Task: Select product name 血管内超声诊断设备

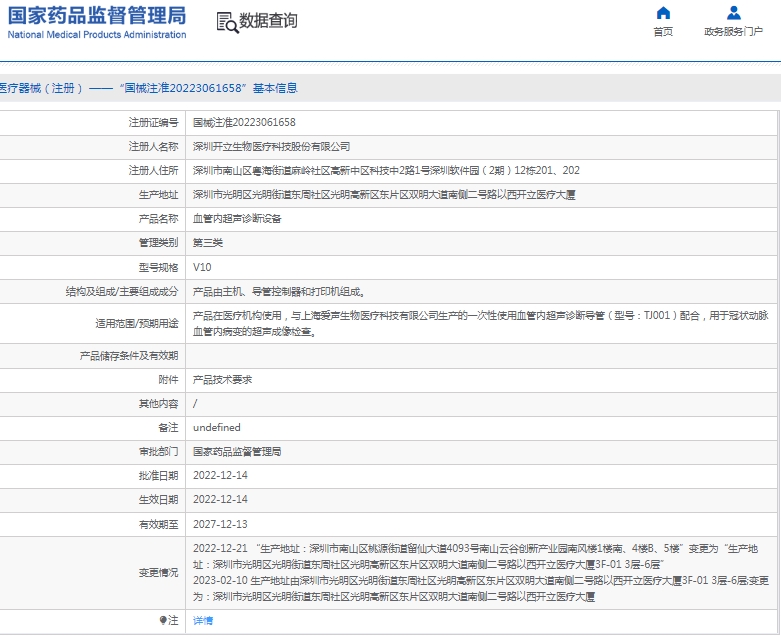Action: (237, 219)
